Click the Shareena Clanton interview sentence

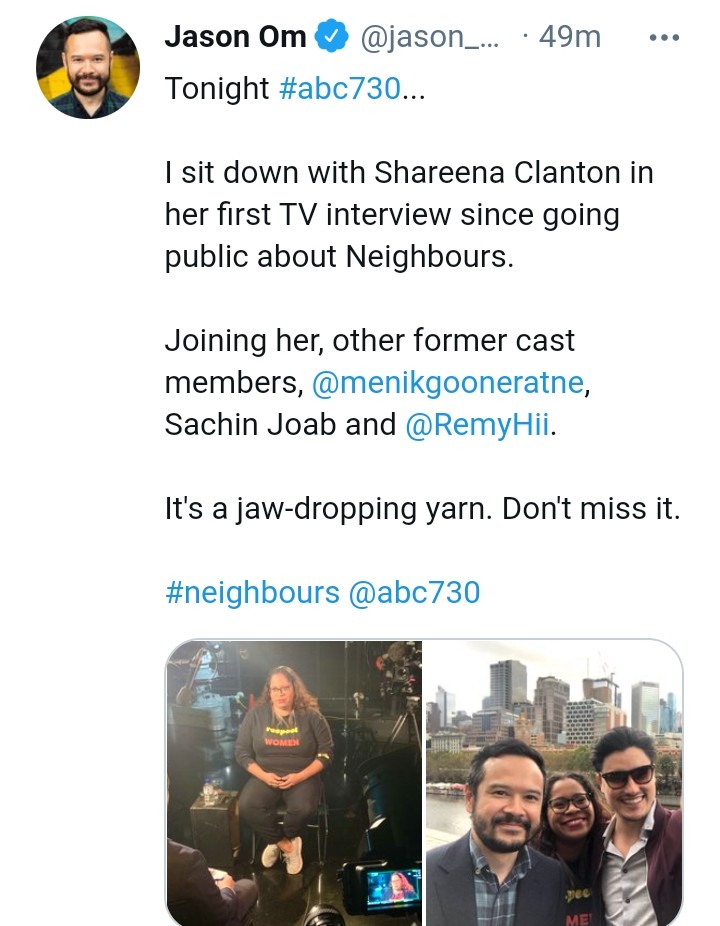(x=408, y=173)
